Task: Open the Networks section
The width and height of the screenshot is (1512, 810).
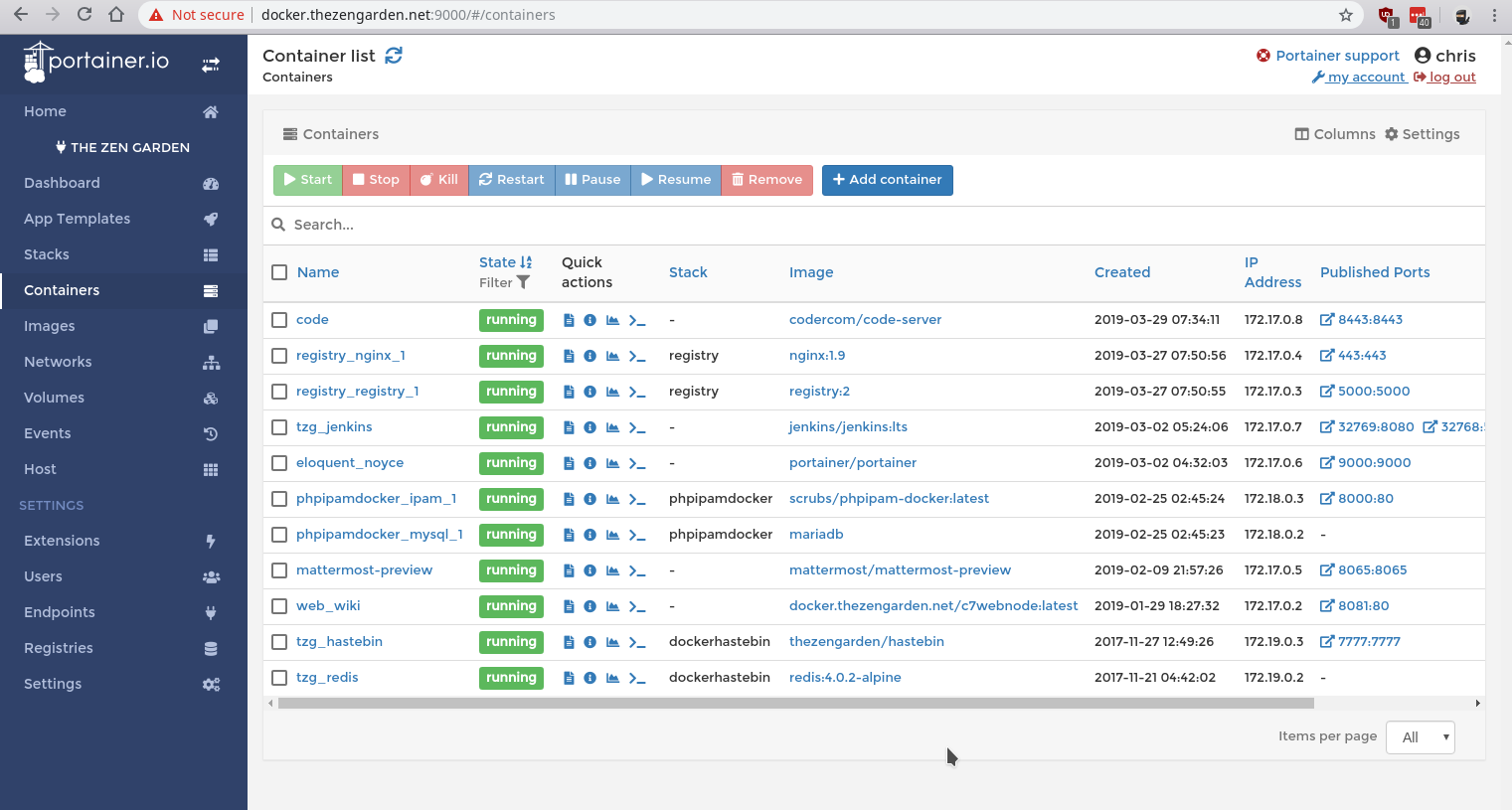Action: [x=123, y=362]
